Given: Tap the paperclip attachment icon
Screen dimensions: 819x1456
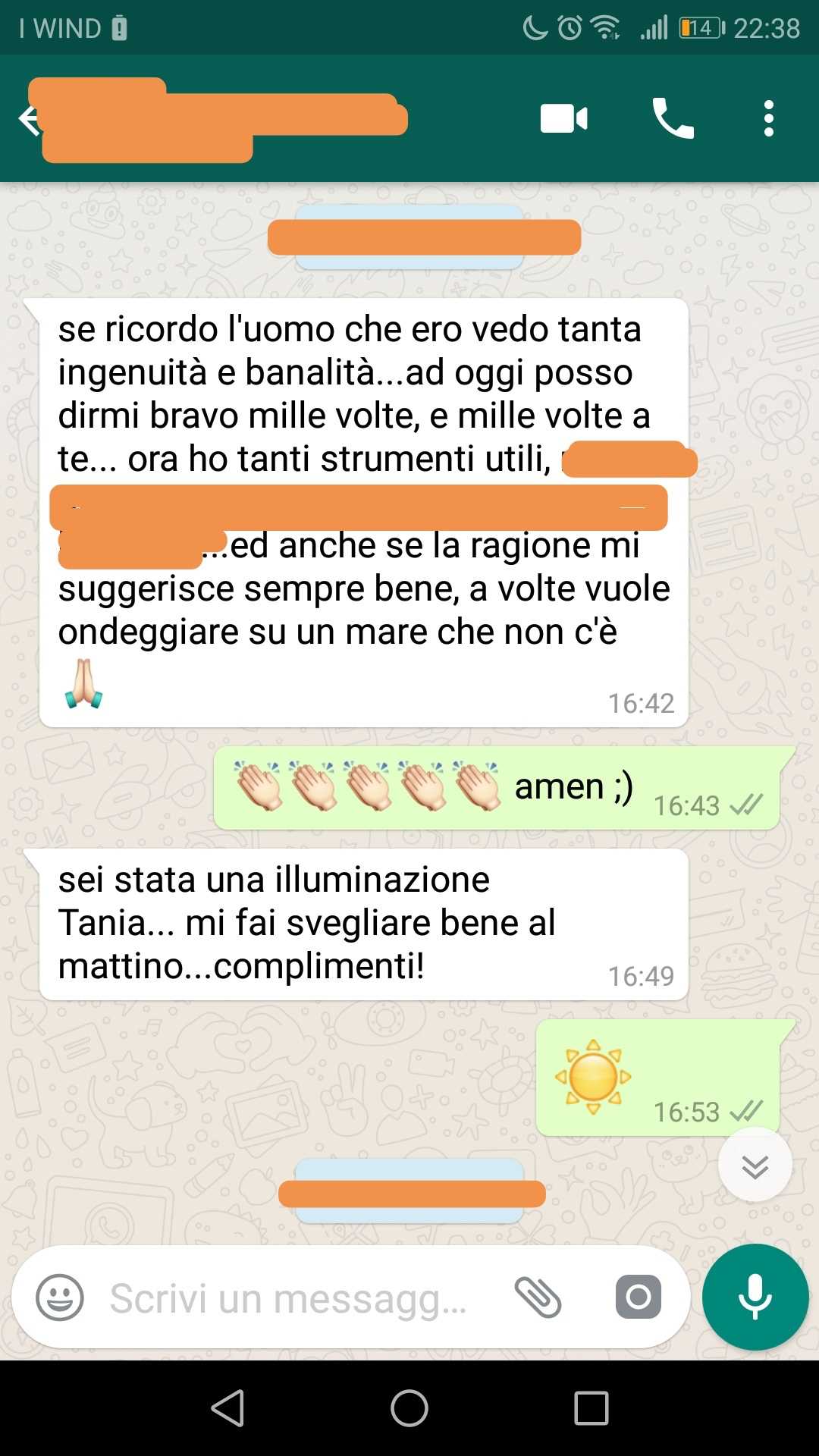Looking at the screenshot, I should click(538, 1298).
